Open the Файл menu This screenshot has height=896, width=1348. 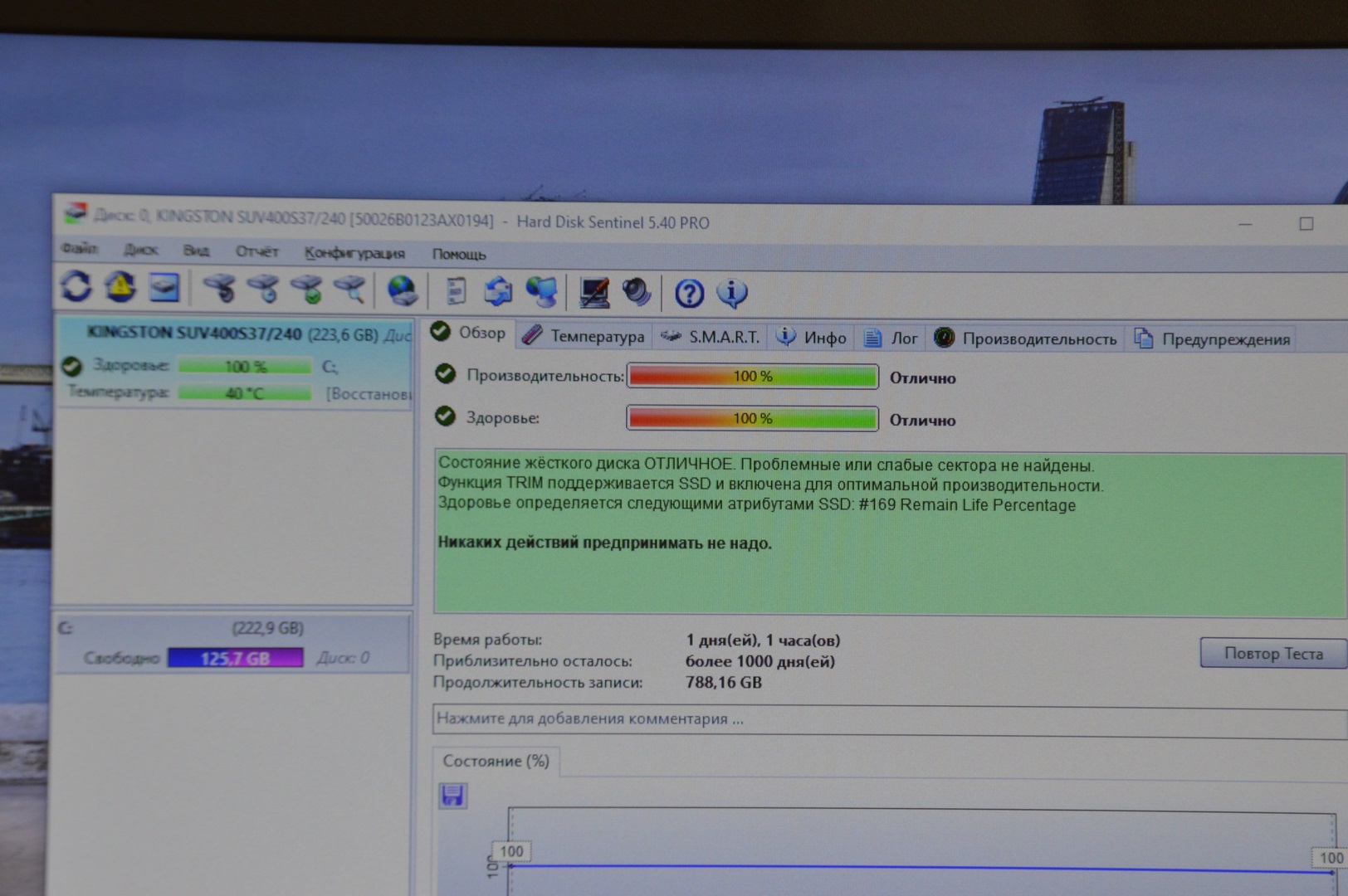click(80, 248)
